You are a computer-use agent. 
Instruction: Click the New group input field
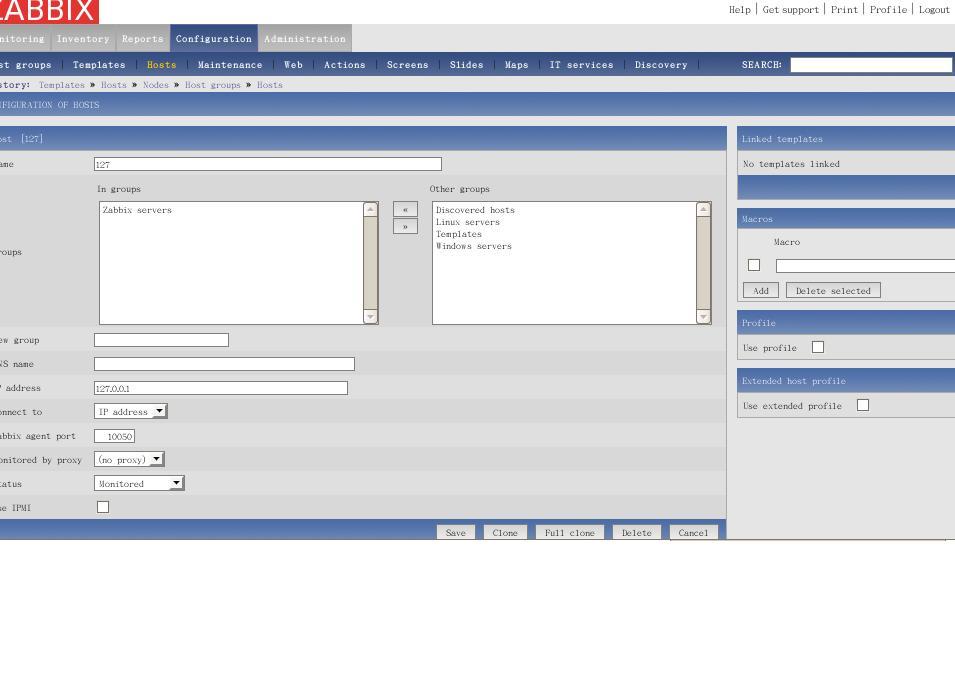(161, 340)
